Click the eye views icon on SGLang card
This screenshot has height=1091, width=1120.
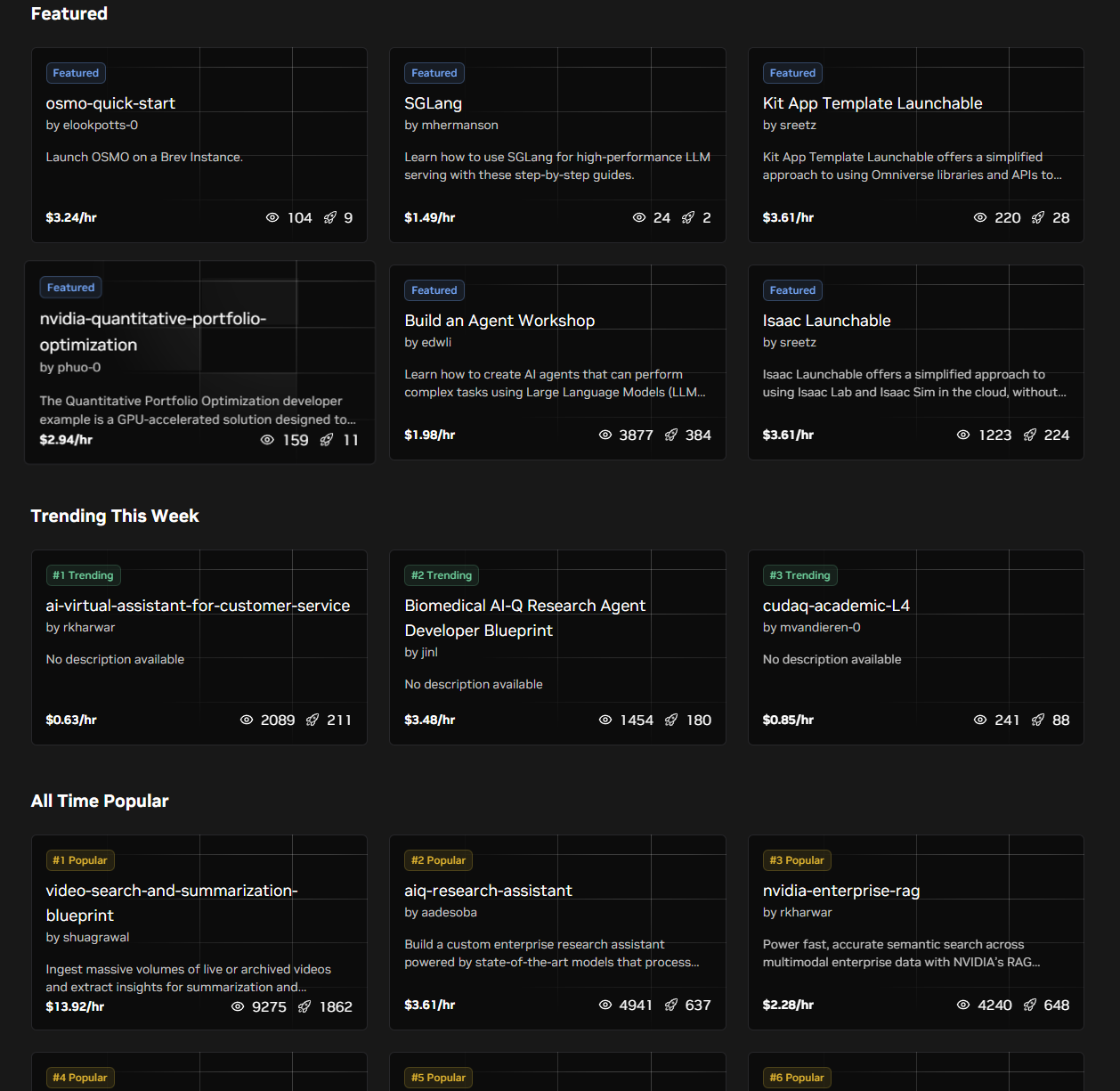point(639,217)
